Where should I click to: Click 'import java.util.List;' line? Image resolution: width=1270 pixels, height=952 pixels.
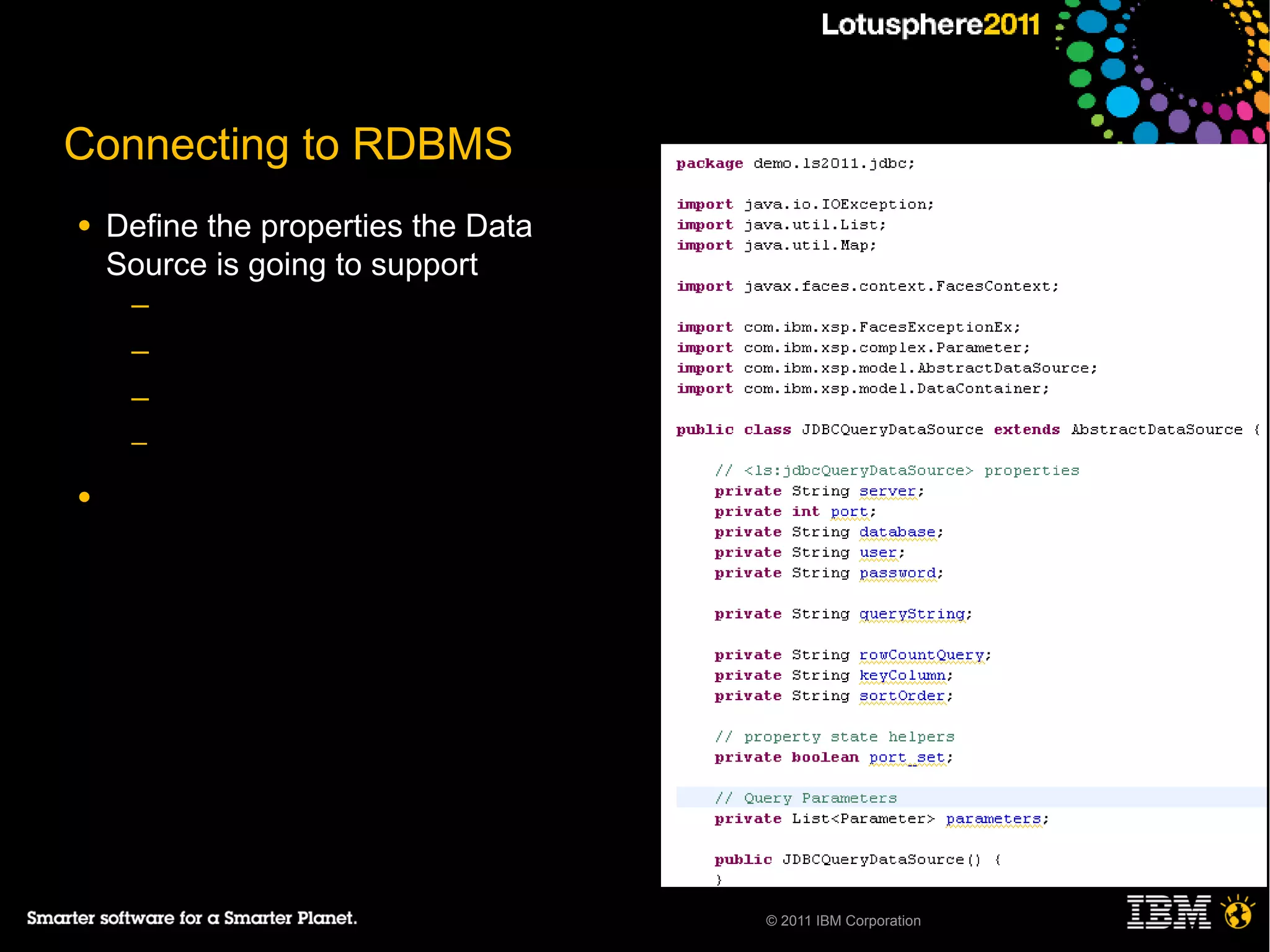(x=781, y=225)
